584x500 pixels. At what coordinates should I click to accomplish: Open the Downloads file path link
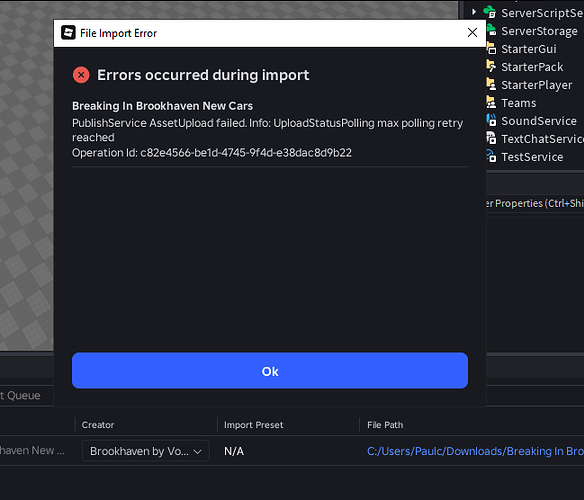click(475, 451)
